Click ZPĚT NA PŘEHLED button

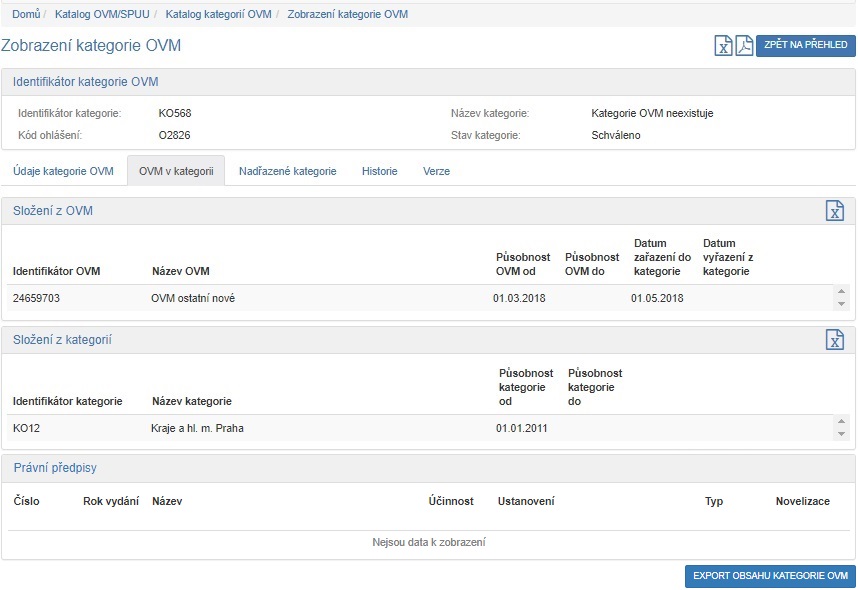[x=806, y=46]
